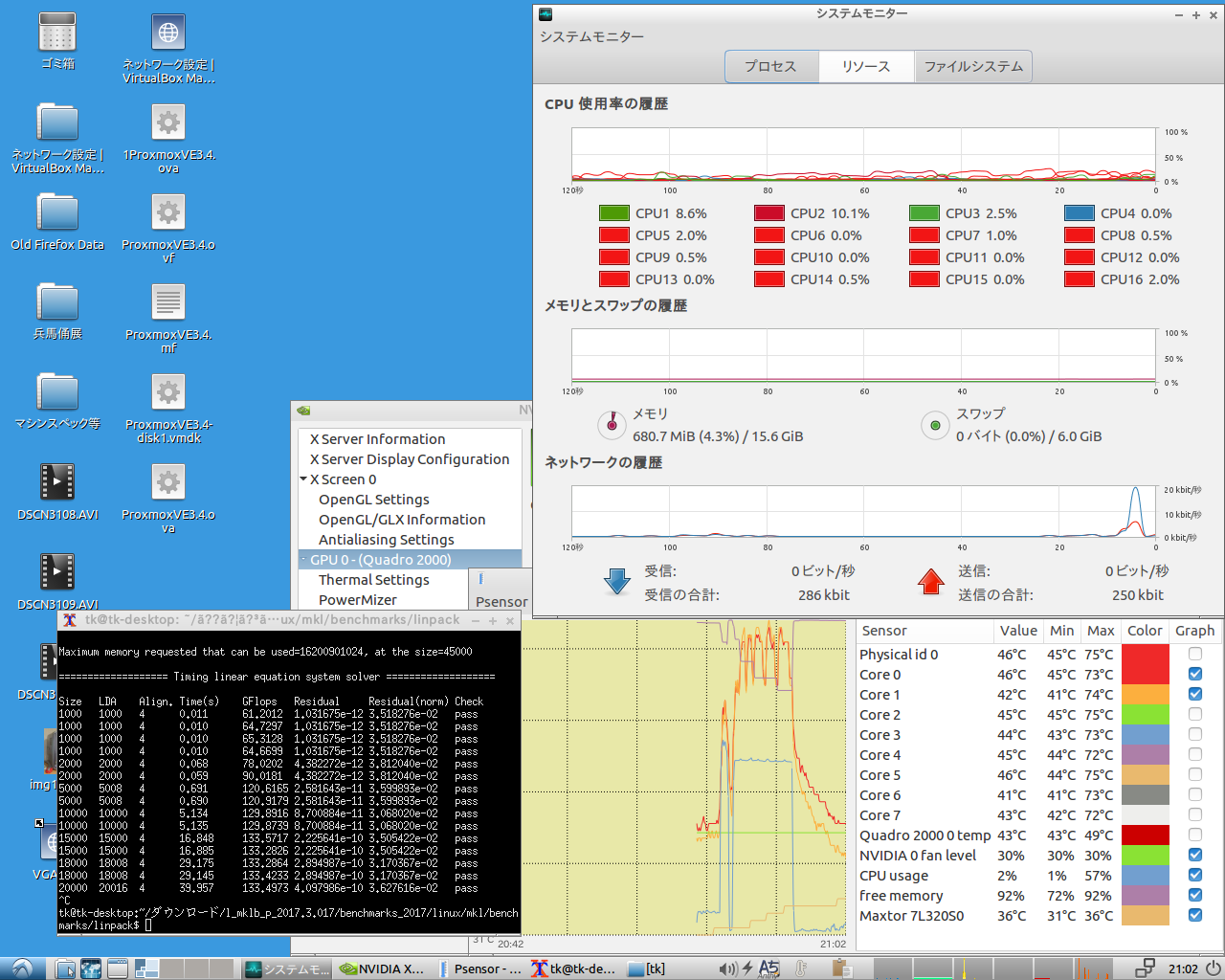
Task: Collapse the X Screen 0 tree node
Action: click(x=303, y=479)
